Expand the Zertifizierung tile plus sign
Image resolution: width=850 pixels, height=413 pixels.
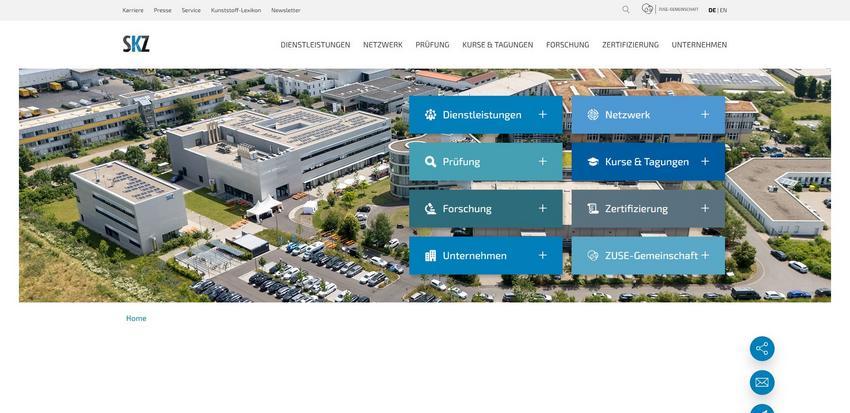(705, 208)
